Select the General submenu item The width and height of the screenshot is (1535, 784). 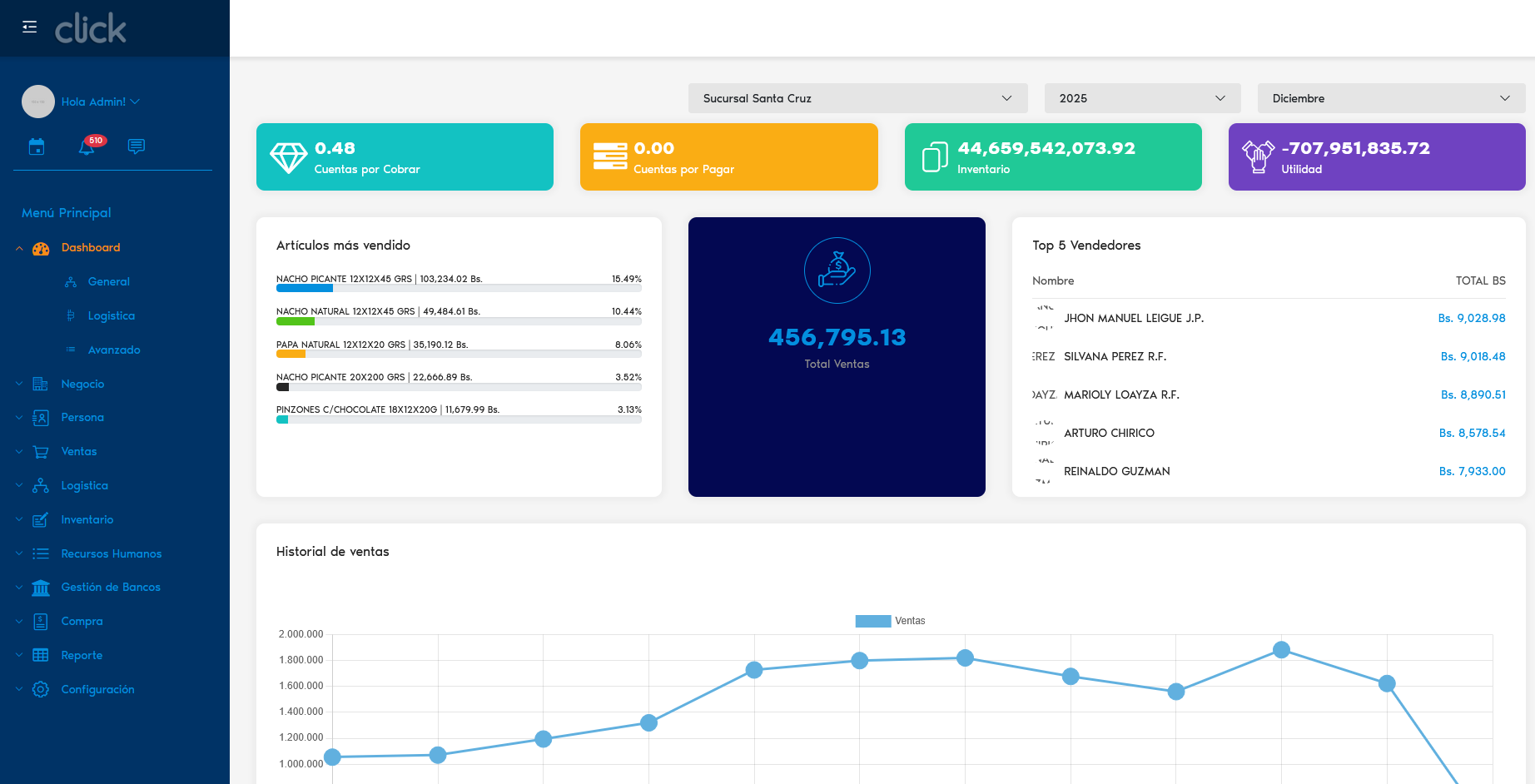click(109, 282)
